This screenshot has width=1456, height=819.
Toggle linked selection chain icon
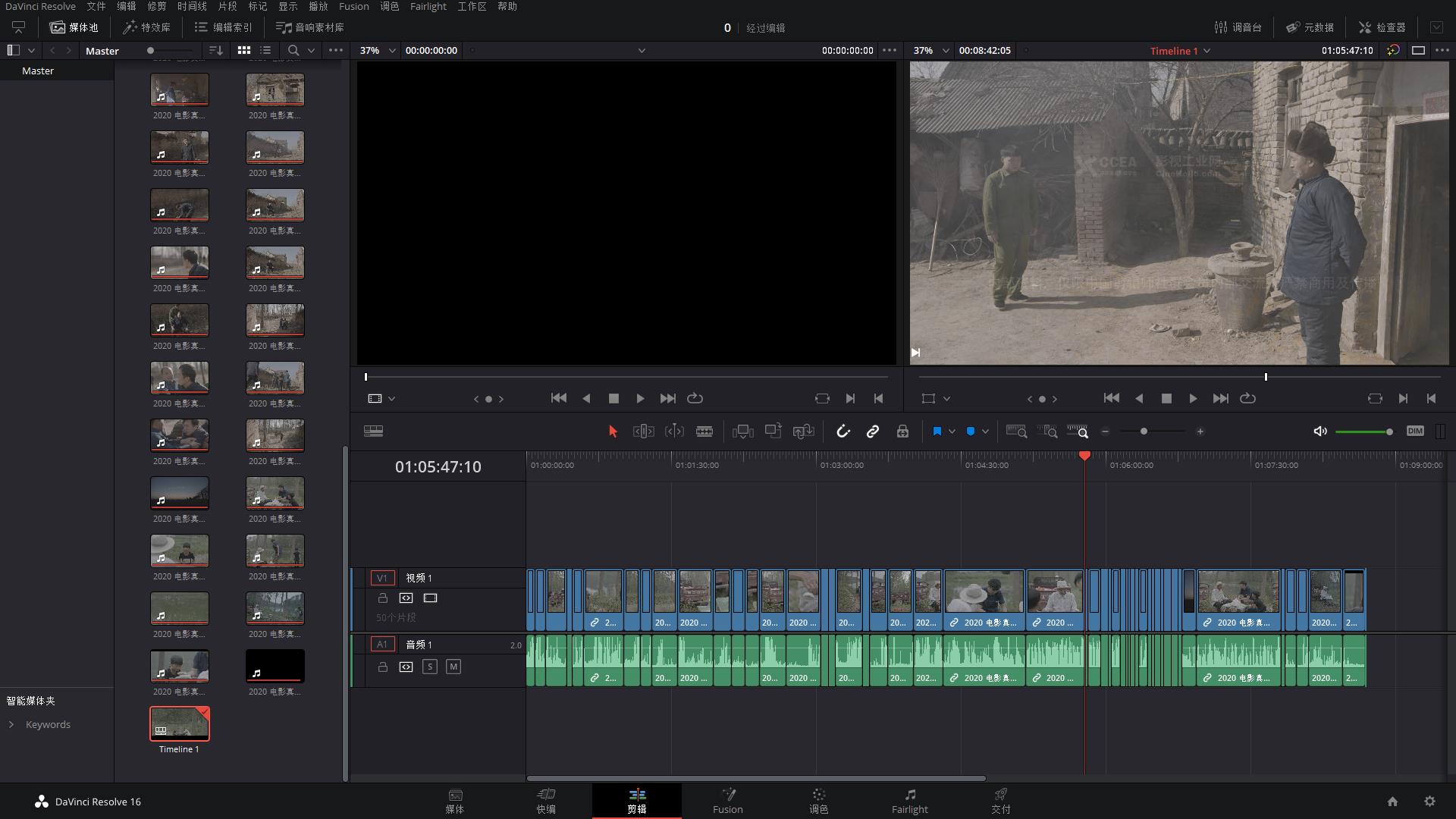coord(873,431)
